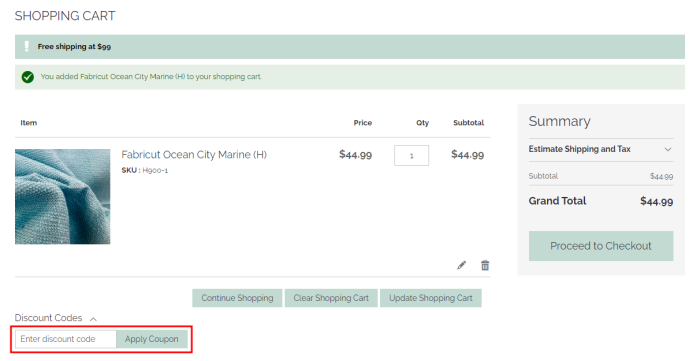The height and width of the screenshot is (361, 700).
Task: Focus the Enter discount code field
Action: (x=66, y=339)
